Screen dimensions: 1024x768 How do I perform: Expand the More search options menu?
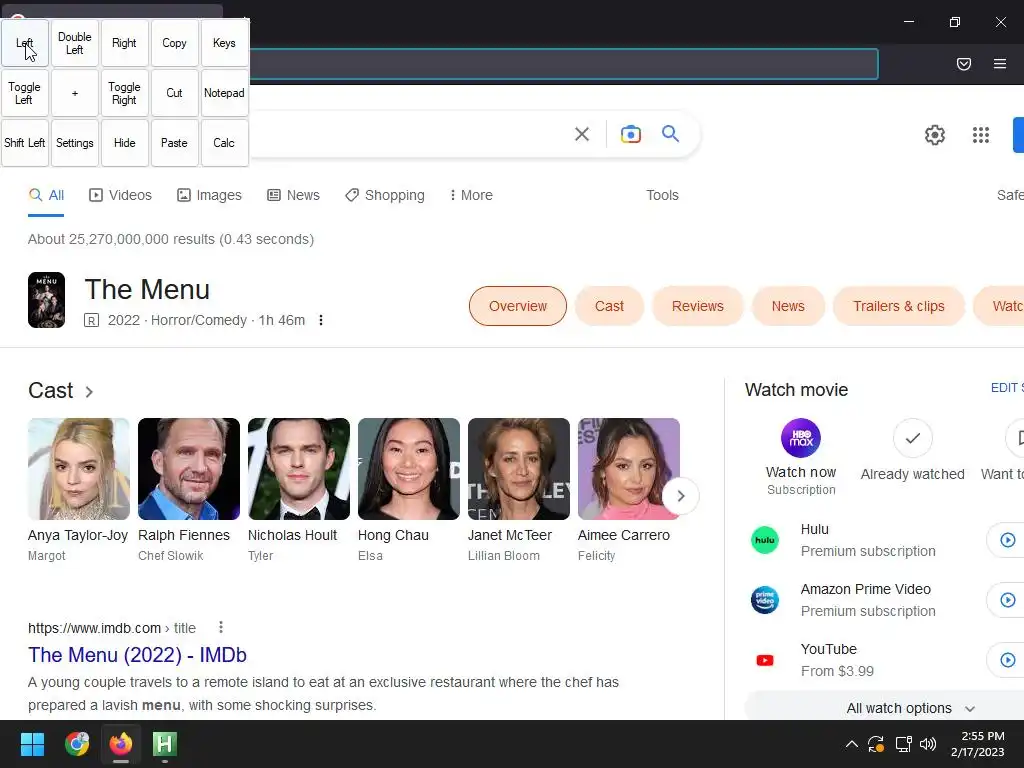471,195
